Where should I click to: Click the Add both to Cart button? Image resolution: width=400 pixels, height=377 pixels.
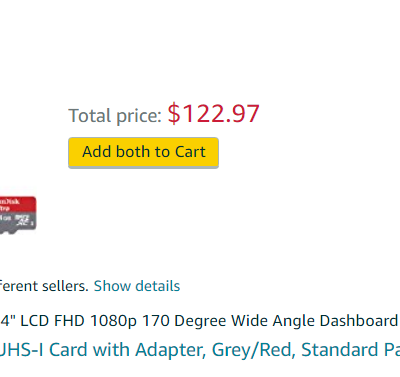coord(143,153)
